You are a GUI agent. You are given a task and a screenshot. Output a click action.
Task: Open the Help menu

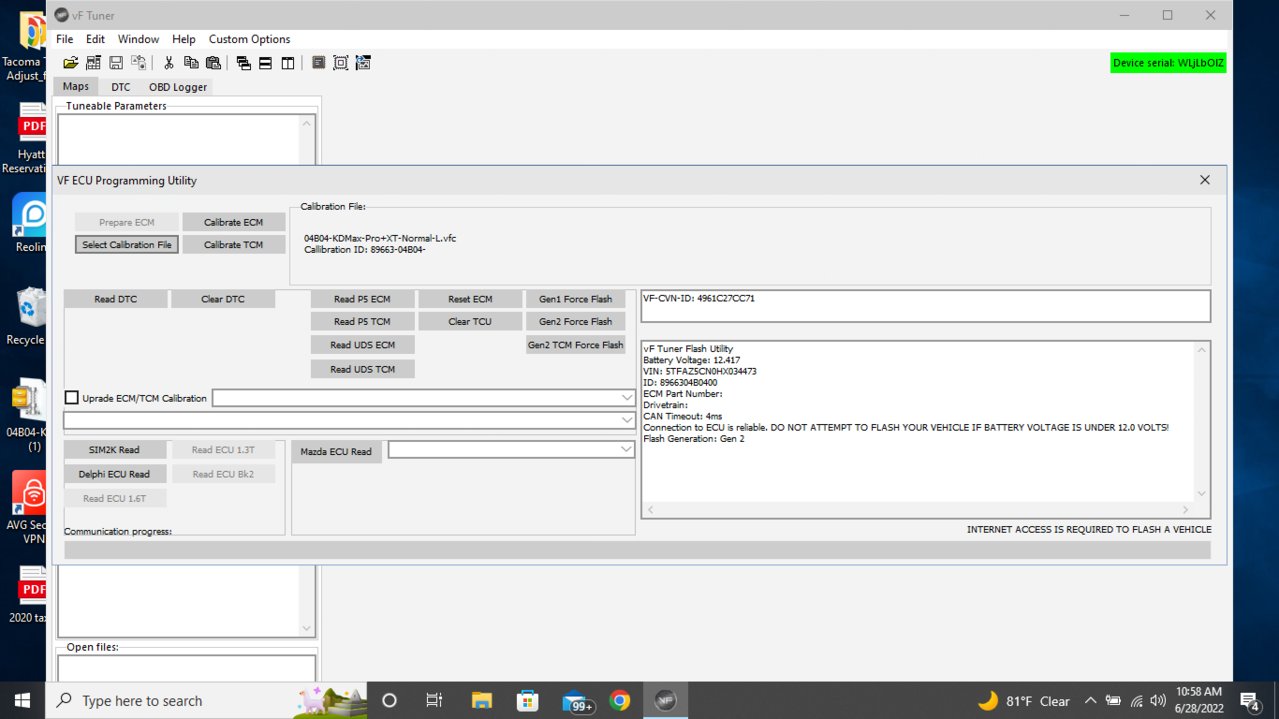(x=184, y=39)
